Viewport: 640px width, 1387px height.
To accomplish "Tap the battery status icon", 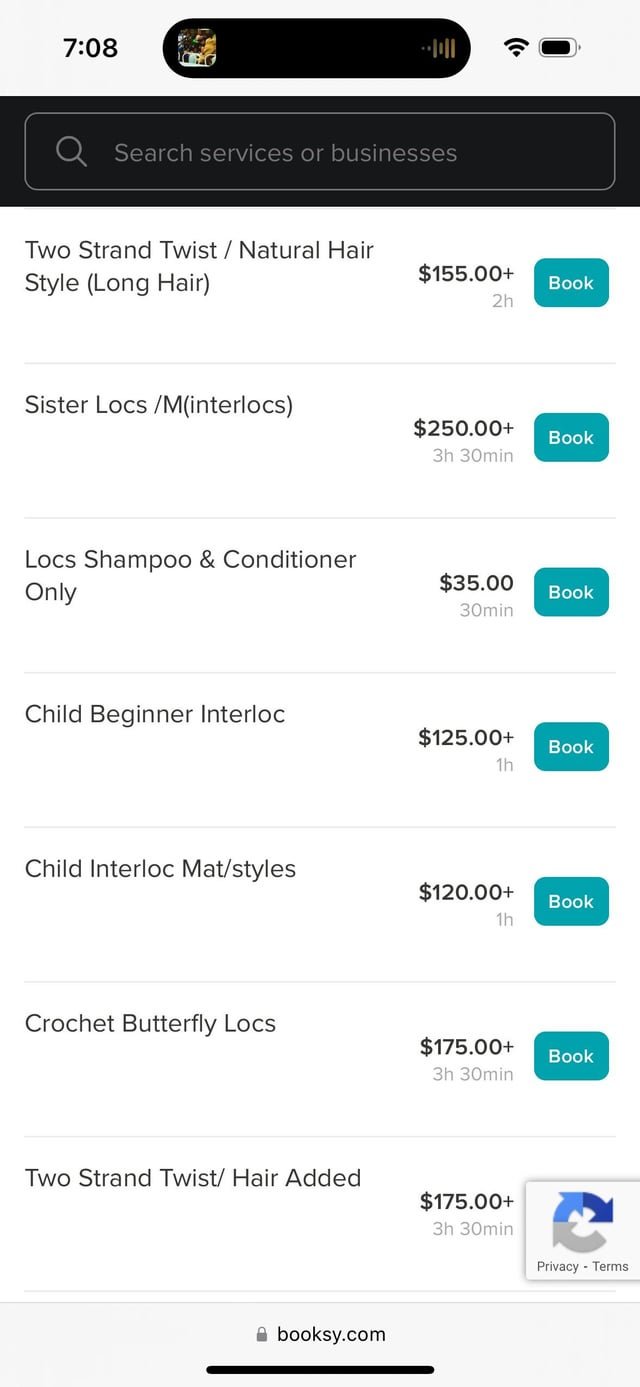I will click(558, 48).
